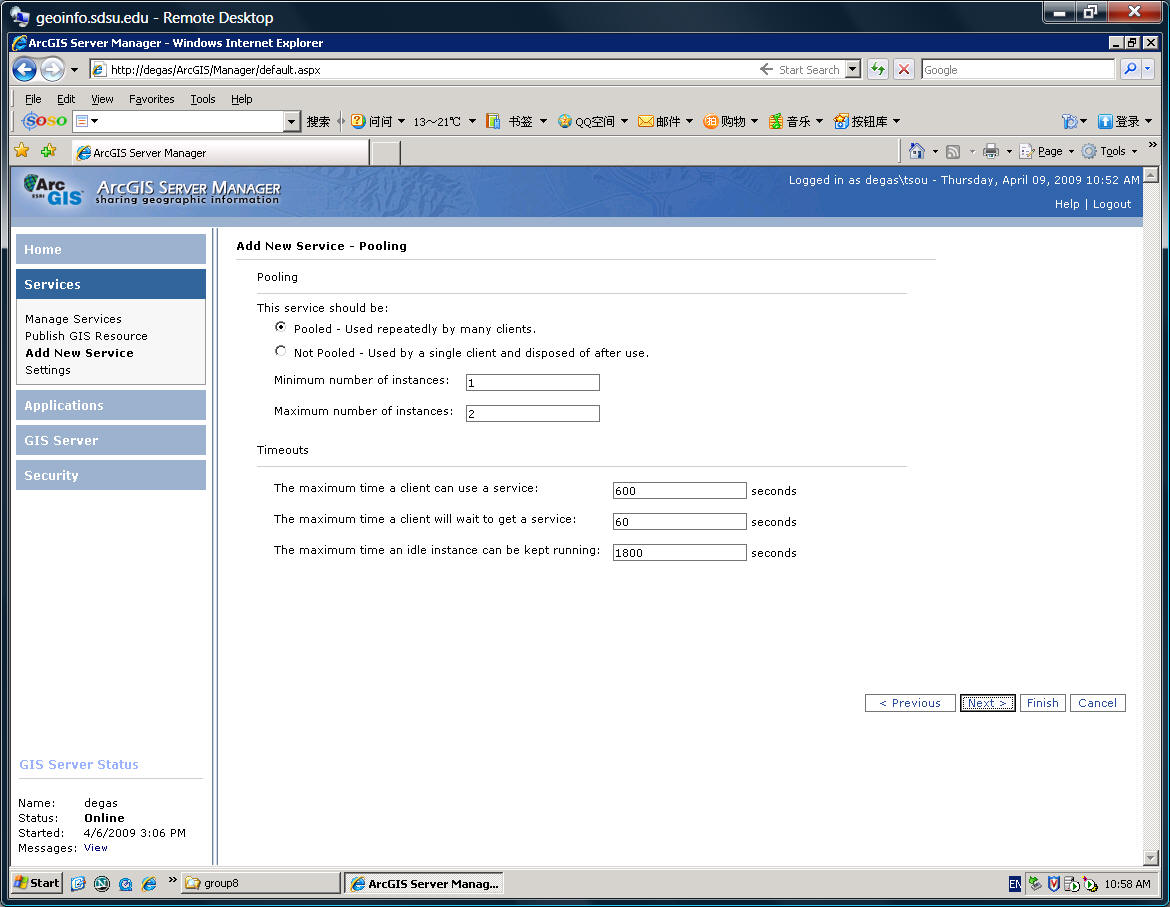Image resolution: width=1170 pixels, height=907 pixels.
Task: Open the recent pages dropdown arrow
Action: tap(74, 70)
